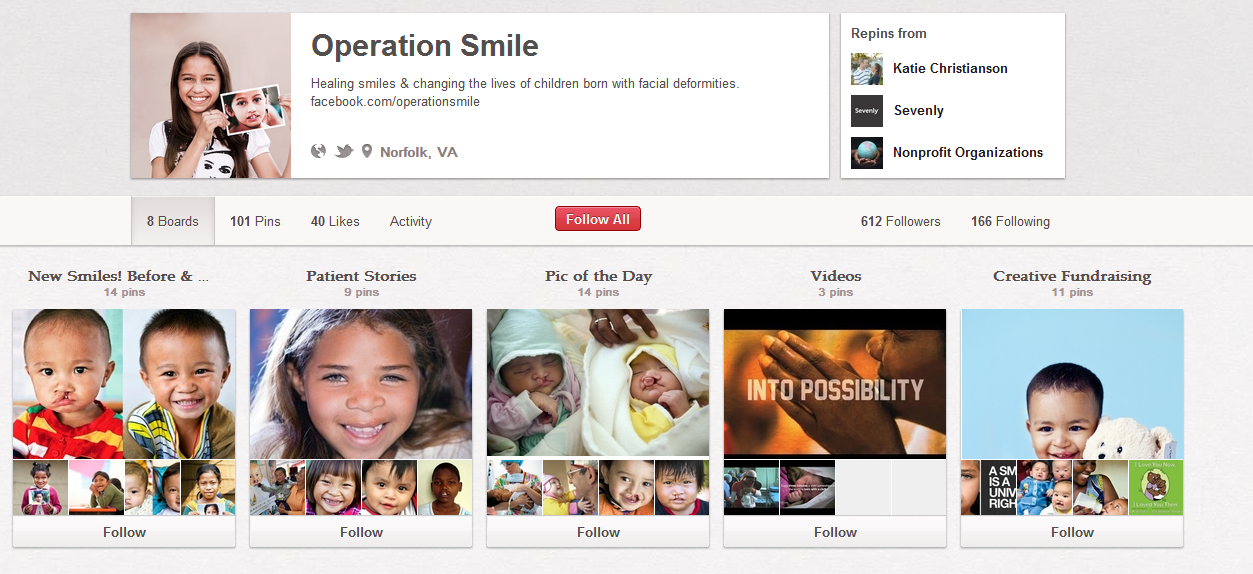Select the 8 Boards tab

point(173,221)
